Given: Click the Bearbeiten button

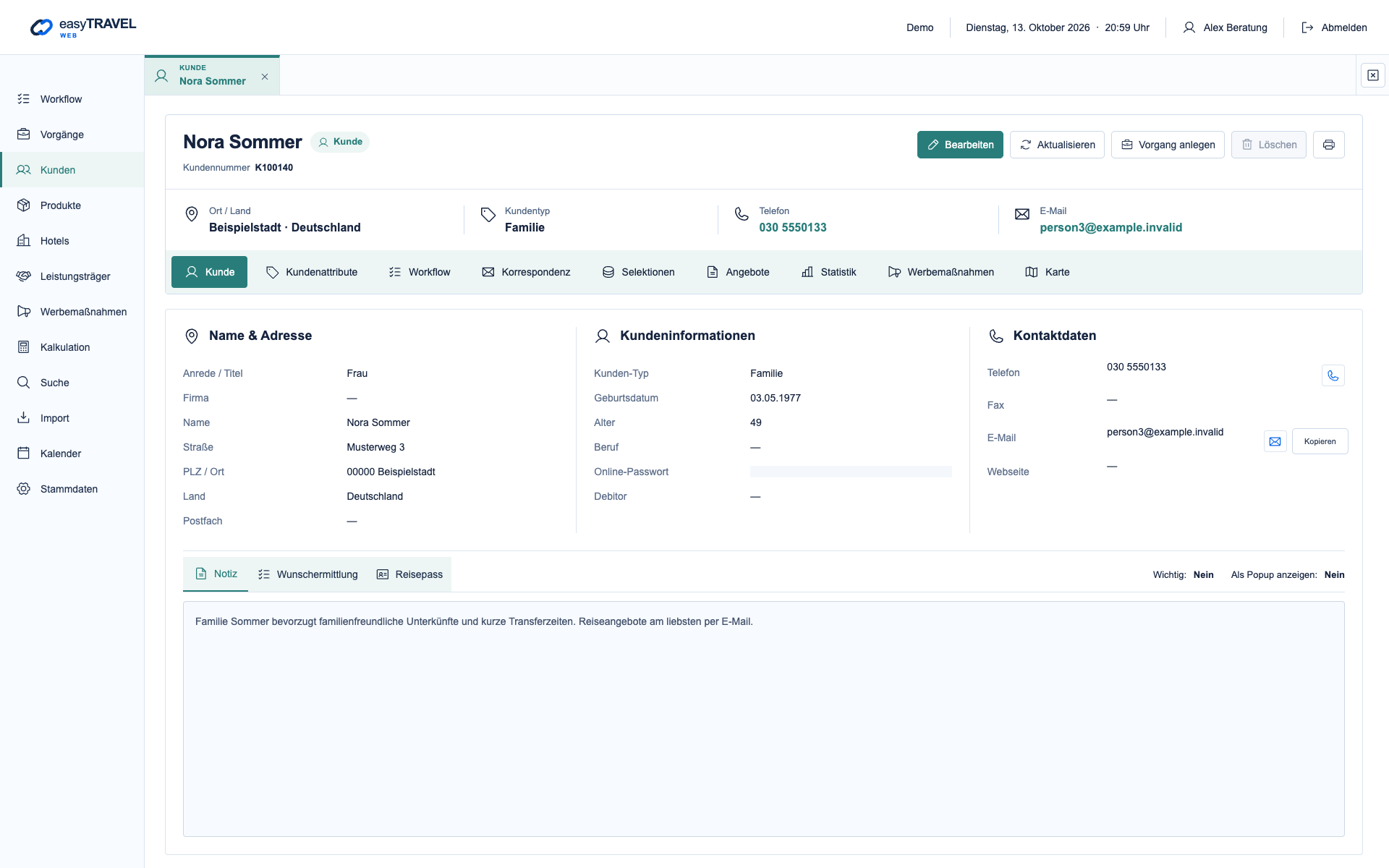Looking at the screenshot, I should tap(960, 145).
